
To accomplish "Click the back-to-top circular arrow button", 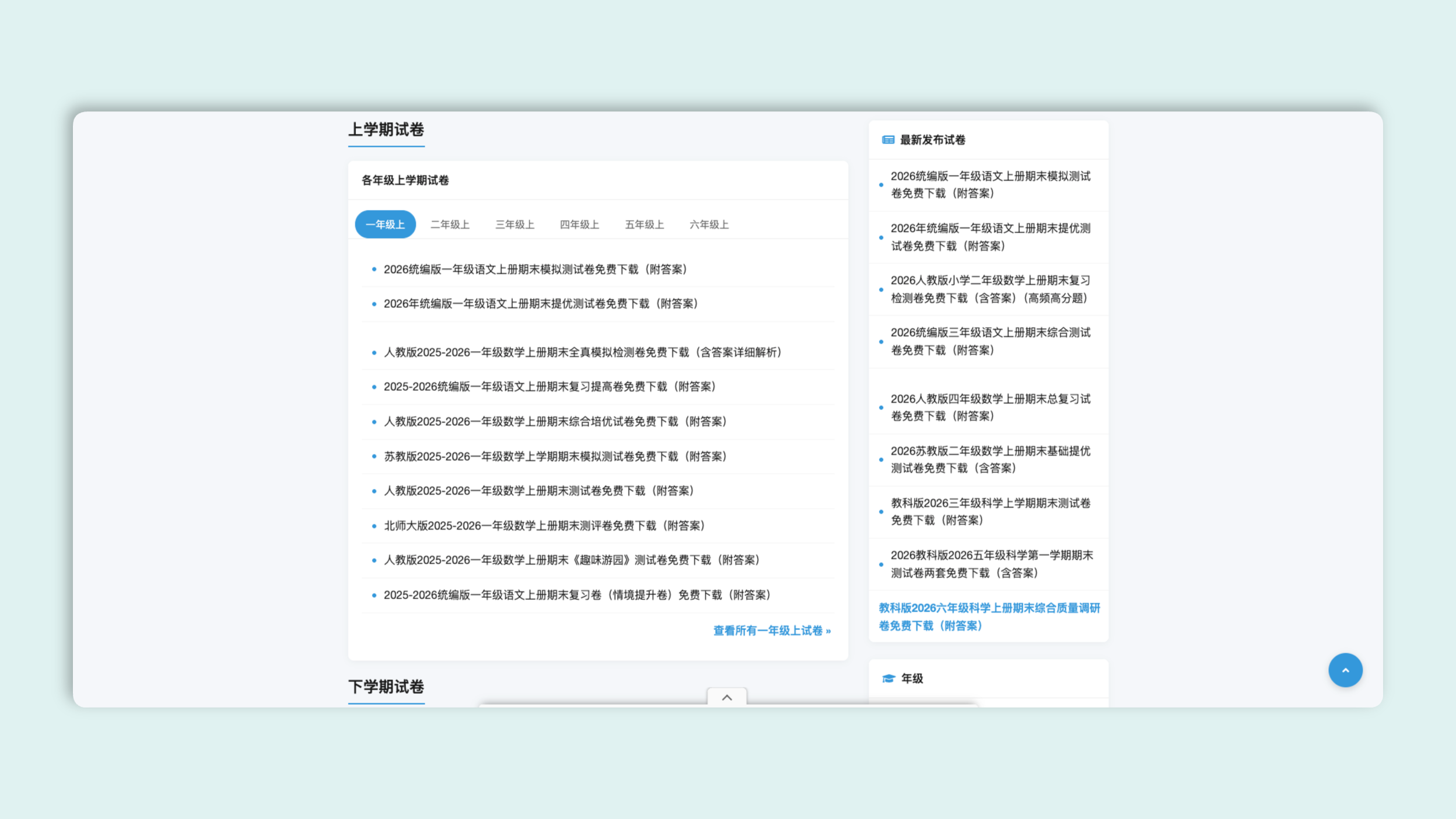I will click(x=1345, y=670).
